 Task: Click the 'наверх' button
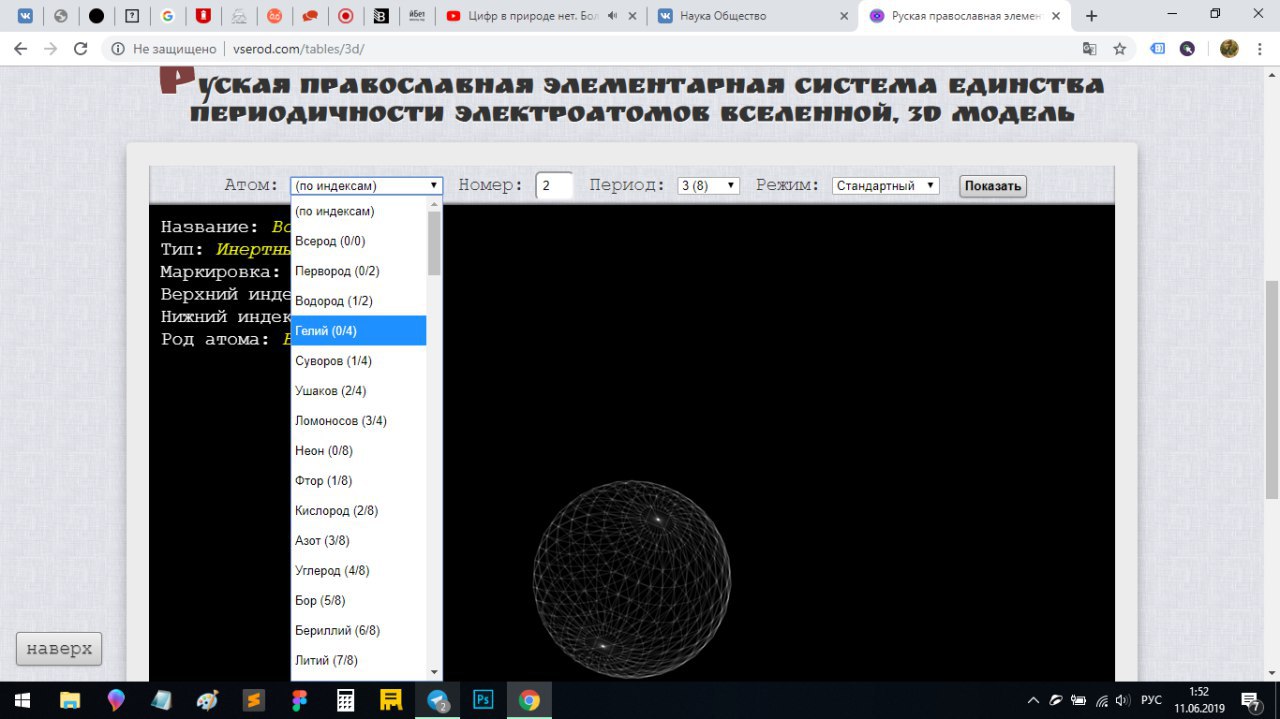(59, 649)
